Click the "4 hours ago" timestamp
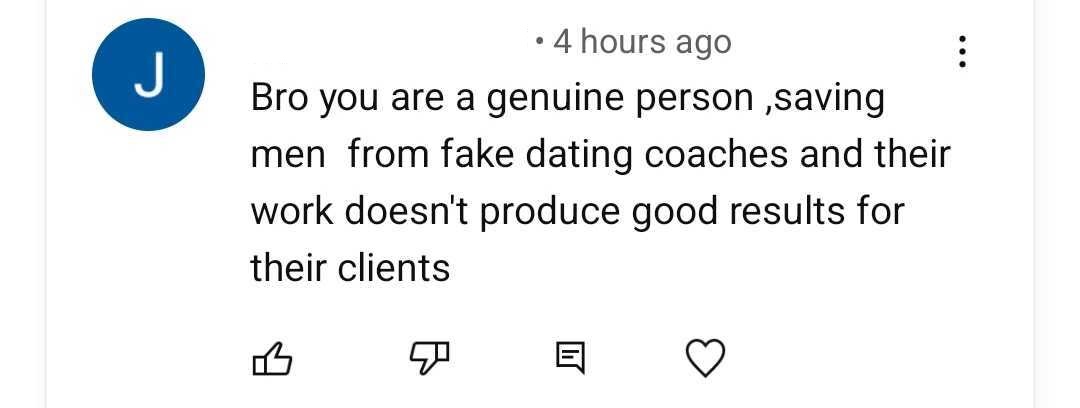 642,42
